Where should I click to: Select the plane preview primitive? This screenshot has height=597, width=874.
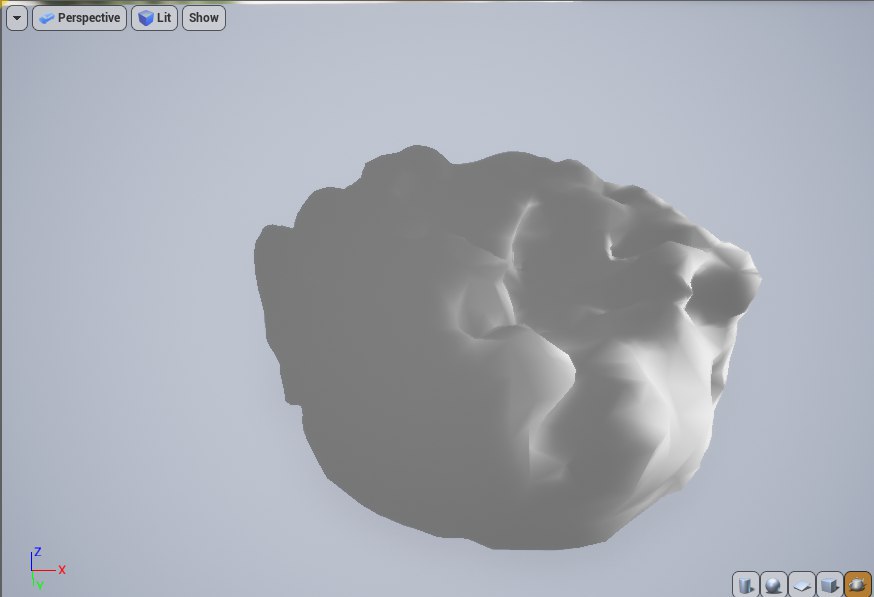[802, 585]
